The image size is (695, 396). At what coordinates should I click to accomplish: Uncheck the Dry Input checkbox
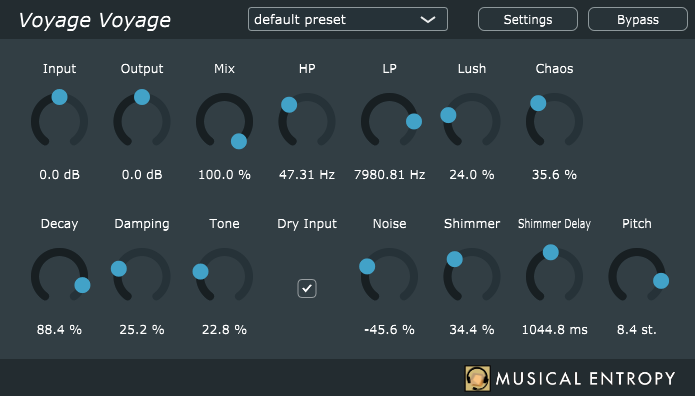tap(307, 288)
